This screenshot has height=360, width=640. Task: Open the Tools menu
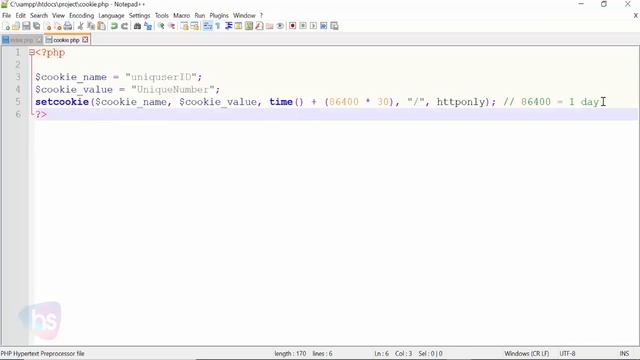pos(162,16)
